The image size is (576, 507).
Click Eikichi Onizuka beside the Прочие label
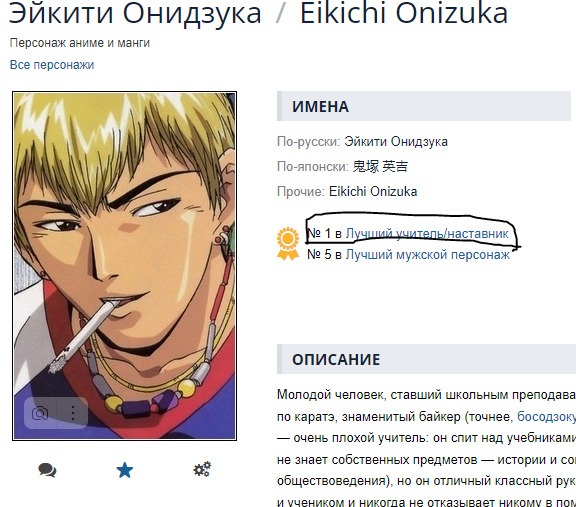pyautogui.click(x=373, y=191)
